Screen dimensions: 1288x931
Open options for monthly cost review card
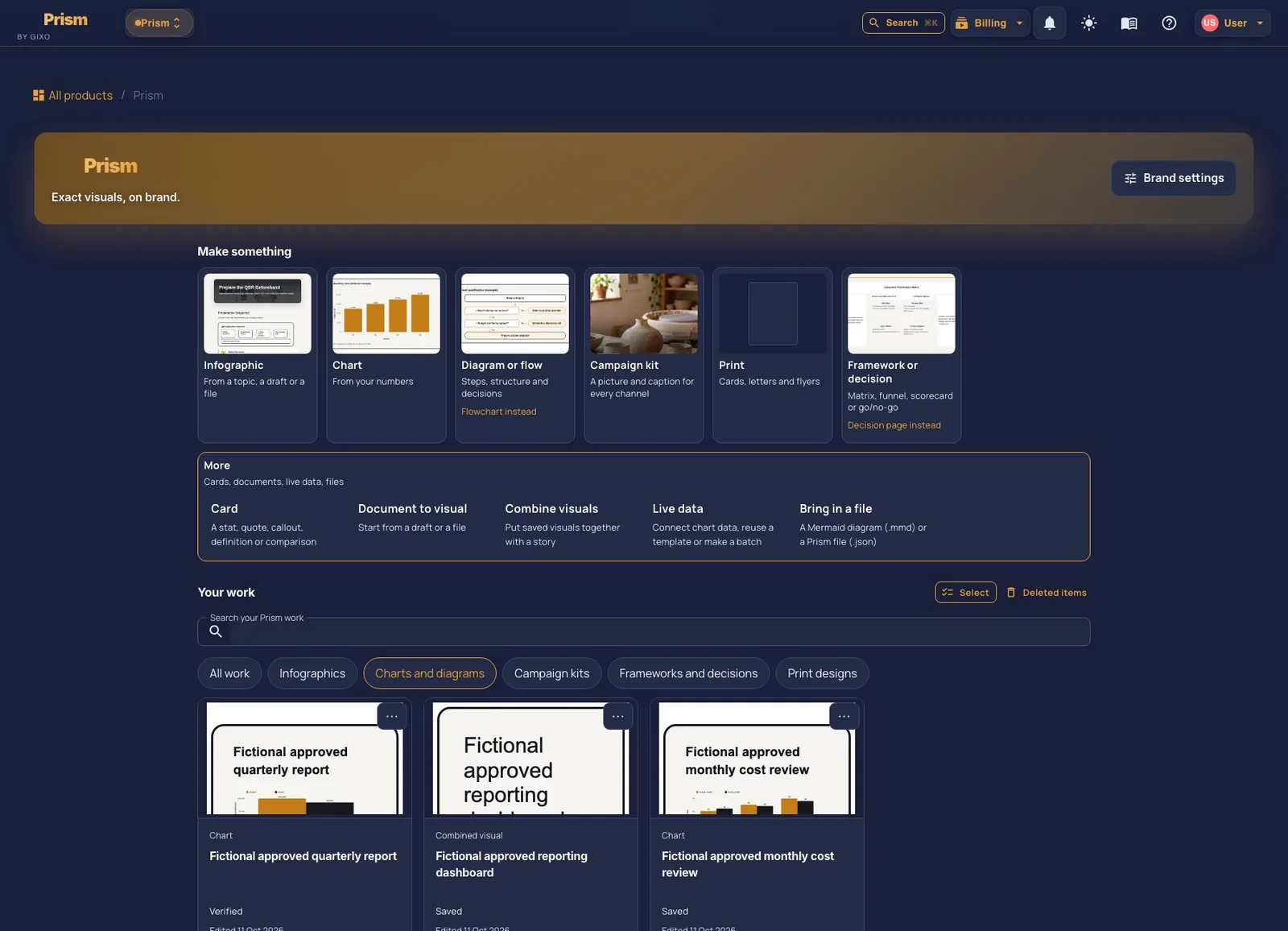tap(844, 716)
